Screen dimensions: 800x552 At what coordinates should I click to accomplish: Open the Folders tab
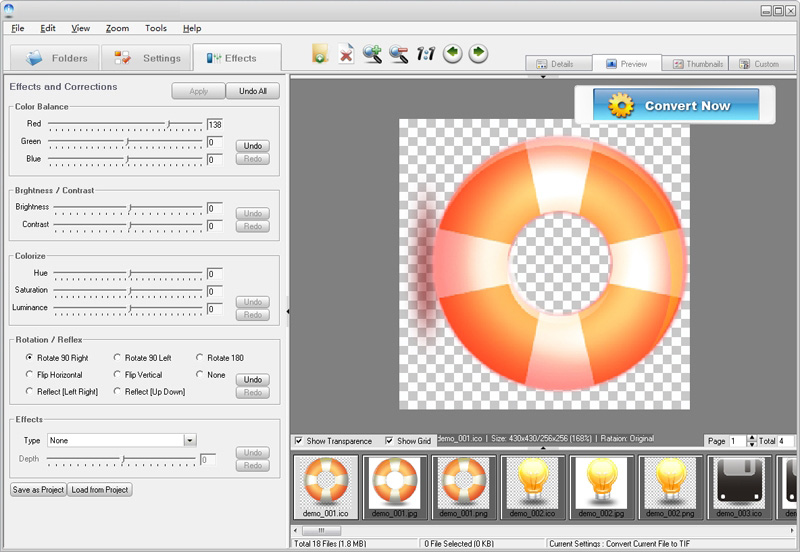pos(55,58)
